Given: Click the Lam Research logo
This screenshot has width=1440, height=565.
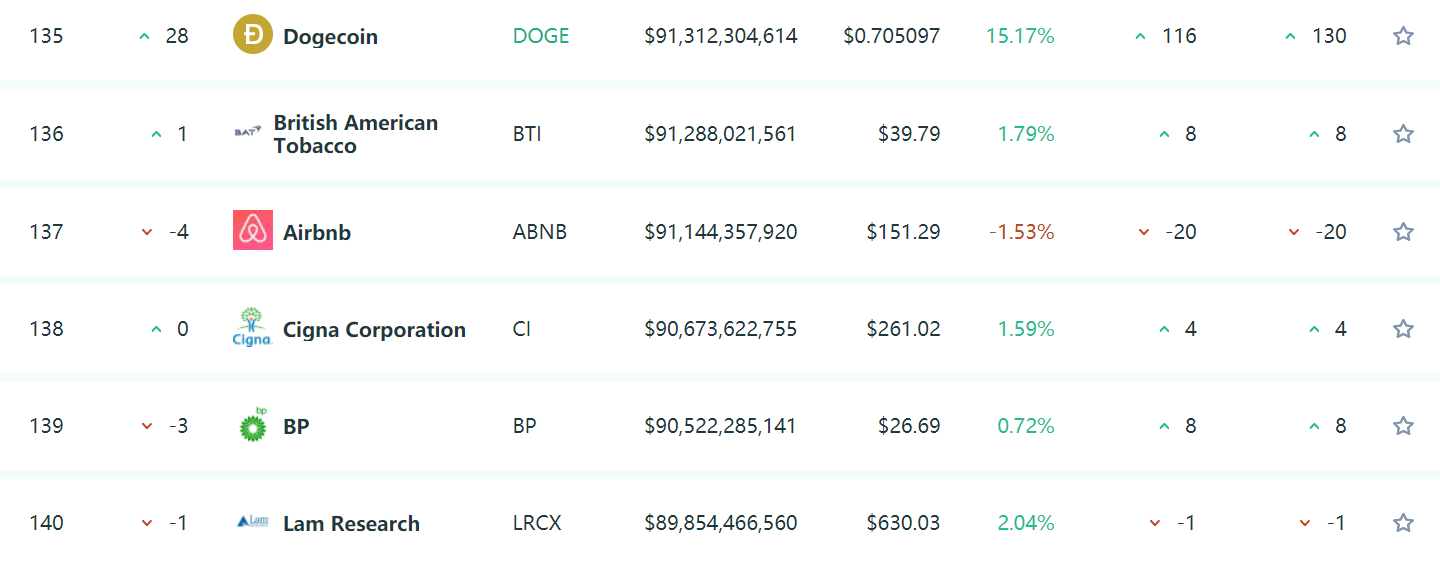Looking at the screenshot, I should 253,522.
